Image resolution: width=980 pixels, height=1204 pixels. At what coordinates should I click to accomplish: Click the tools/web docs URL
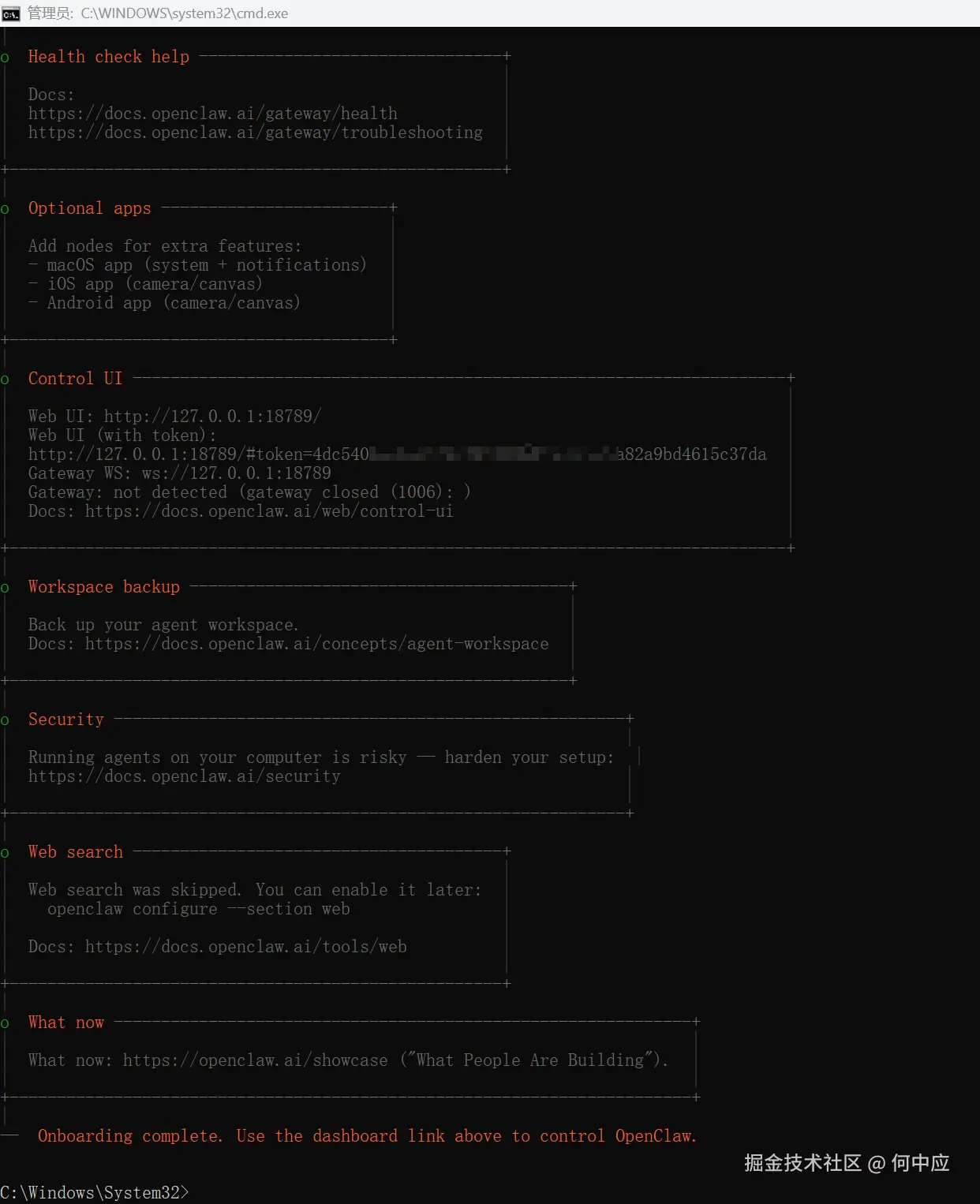tap(246, 947)
